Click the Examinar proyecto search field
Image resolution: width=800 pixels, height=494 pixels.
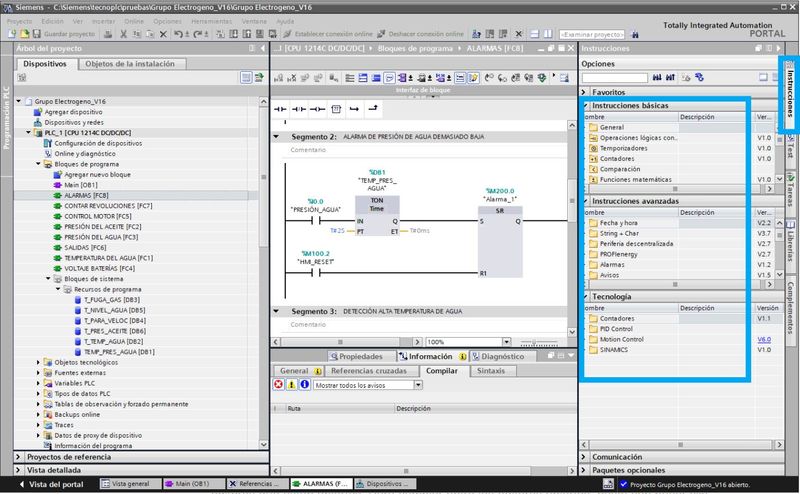click(592, 34)
